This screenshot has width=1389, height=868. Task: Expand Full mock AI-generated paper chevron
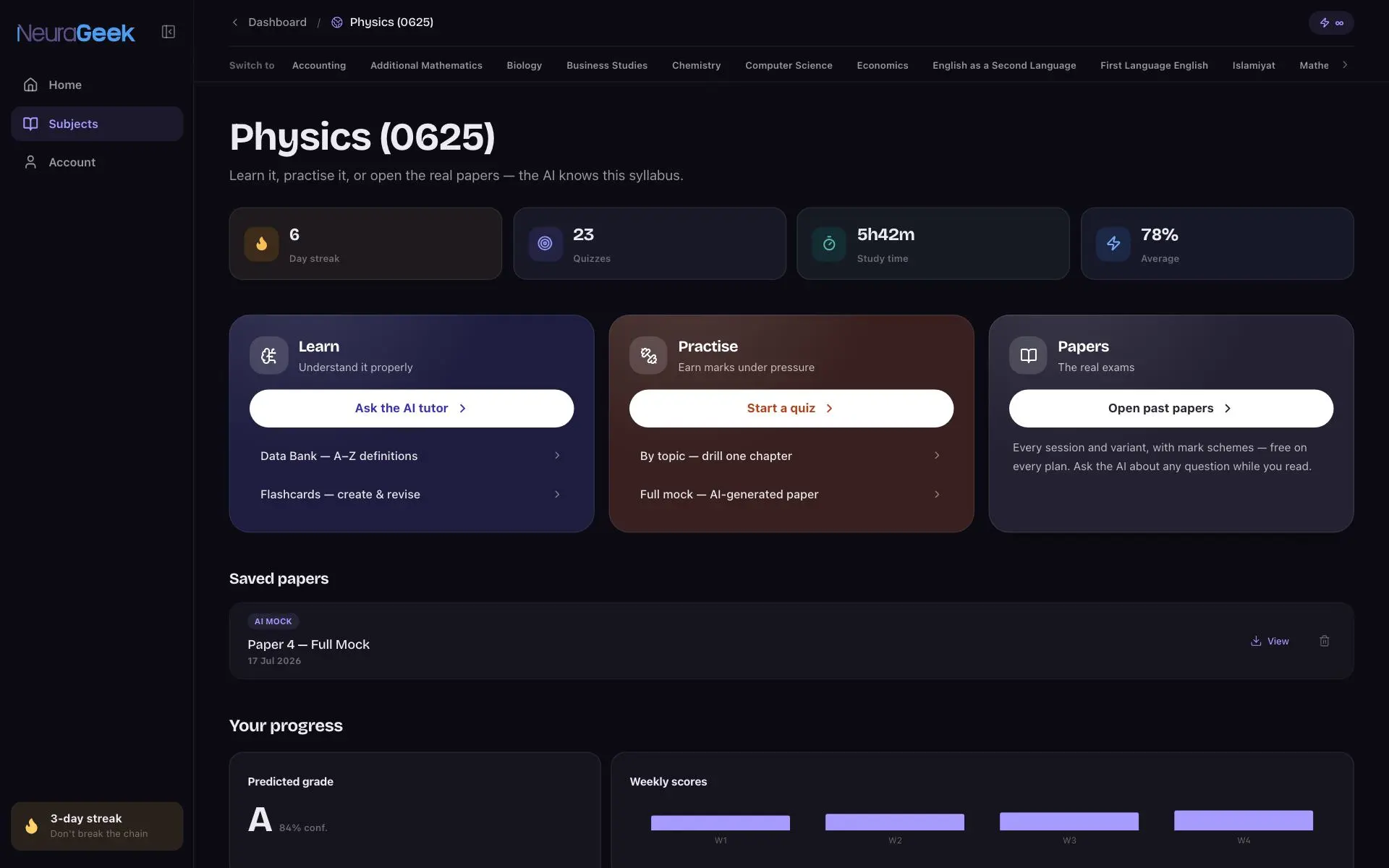(x=937, y=494)
